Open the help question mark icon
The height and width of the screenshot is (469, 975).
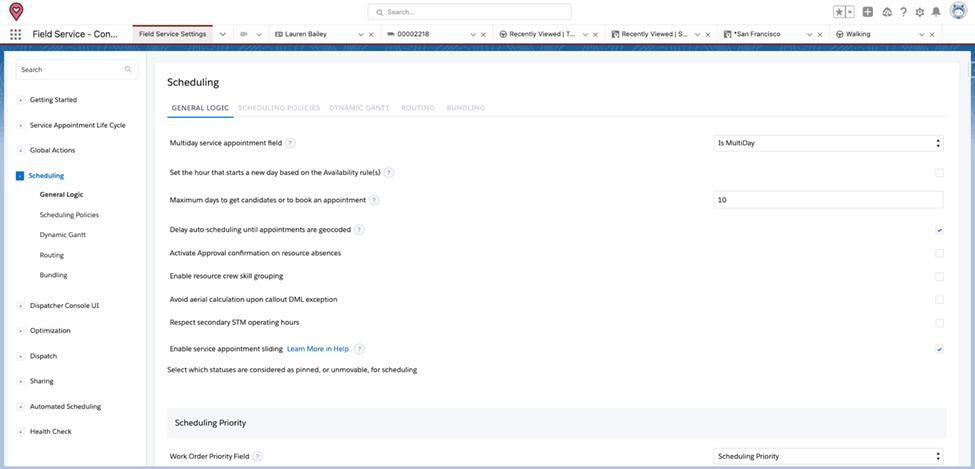coord(903,12)
